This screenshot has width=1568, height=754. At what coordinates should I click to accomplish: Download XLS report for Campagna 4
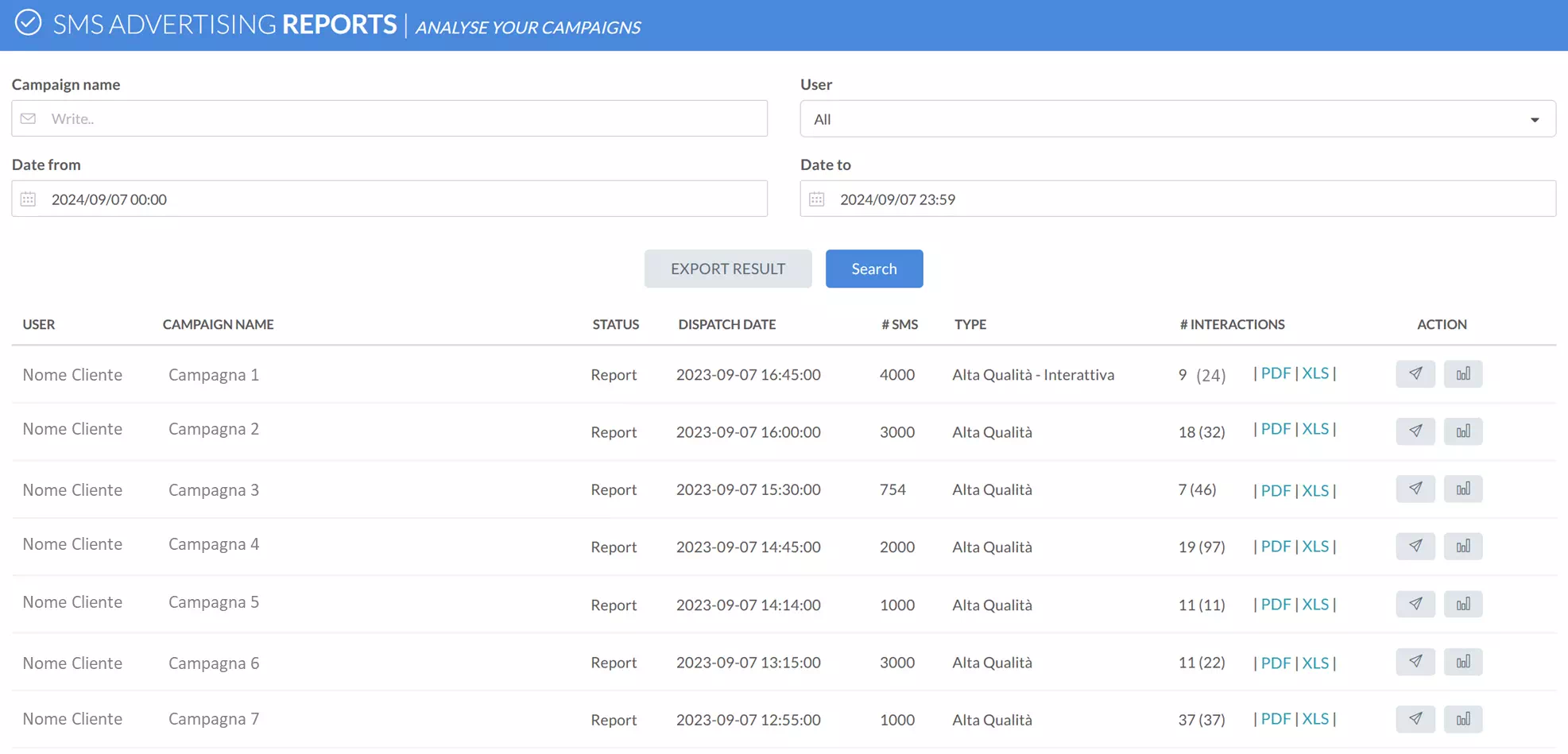tap(1315, 546)
